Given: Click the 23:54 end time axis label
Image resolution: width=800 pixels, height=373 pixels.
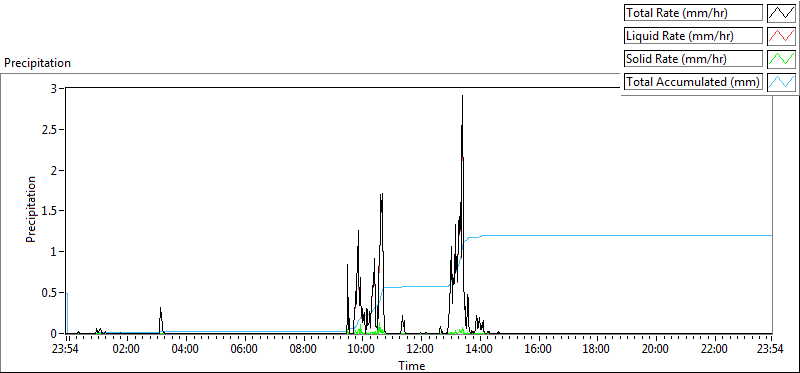Looking at the screenshot, I should [771, 350].
